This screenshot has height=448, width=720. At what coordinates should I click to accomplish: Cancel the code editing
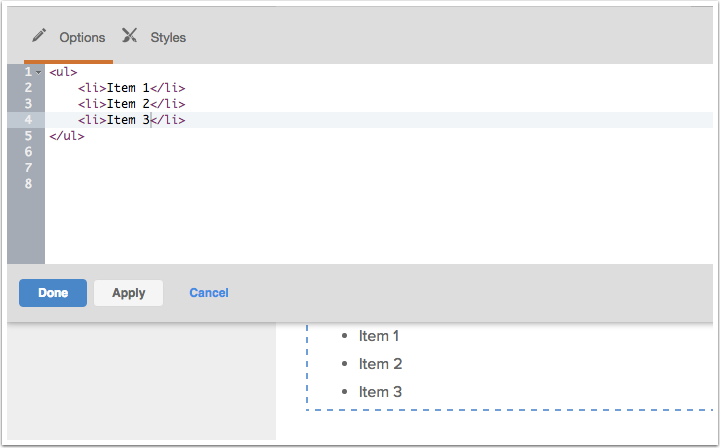point(209,293)
